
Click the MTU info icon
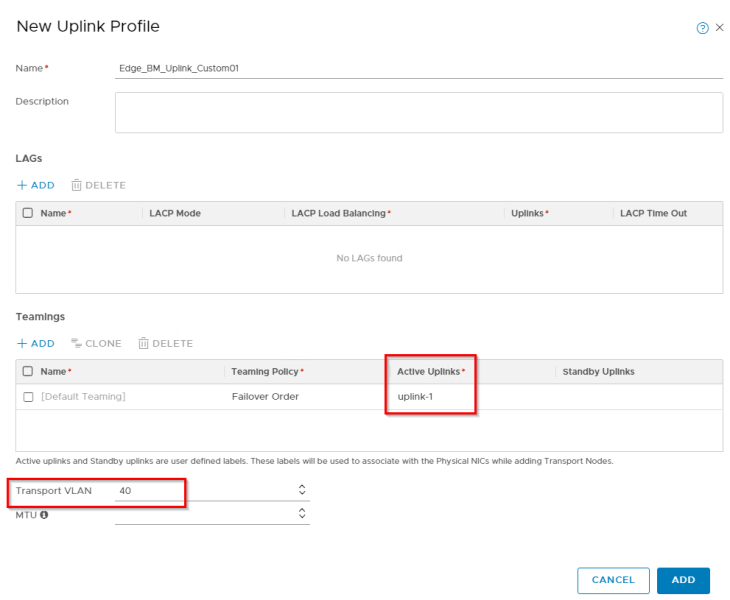tap(44, 514)
